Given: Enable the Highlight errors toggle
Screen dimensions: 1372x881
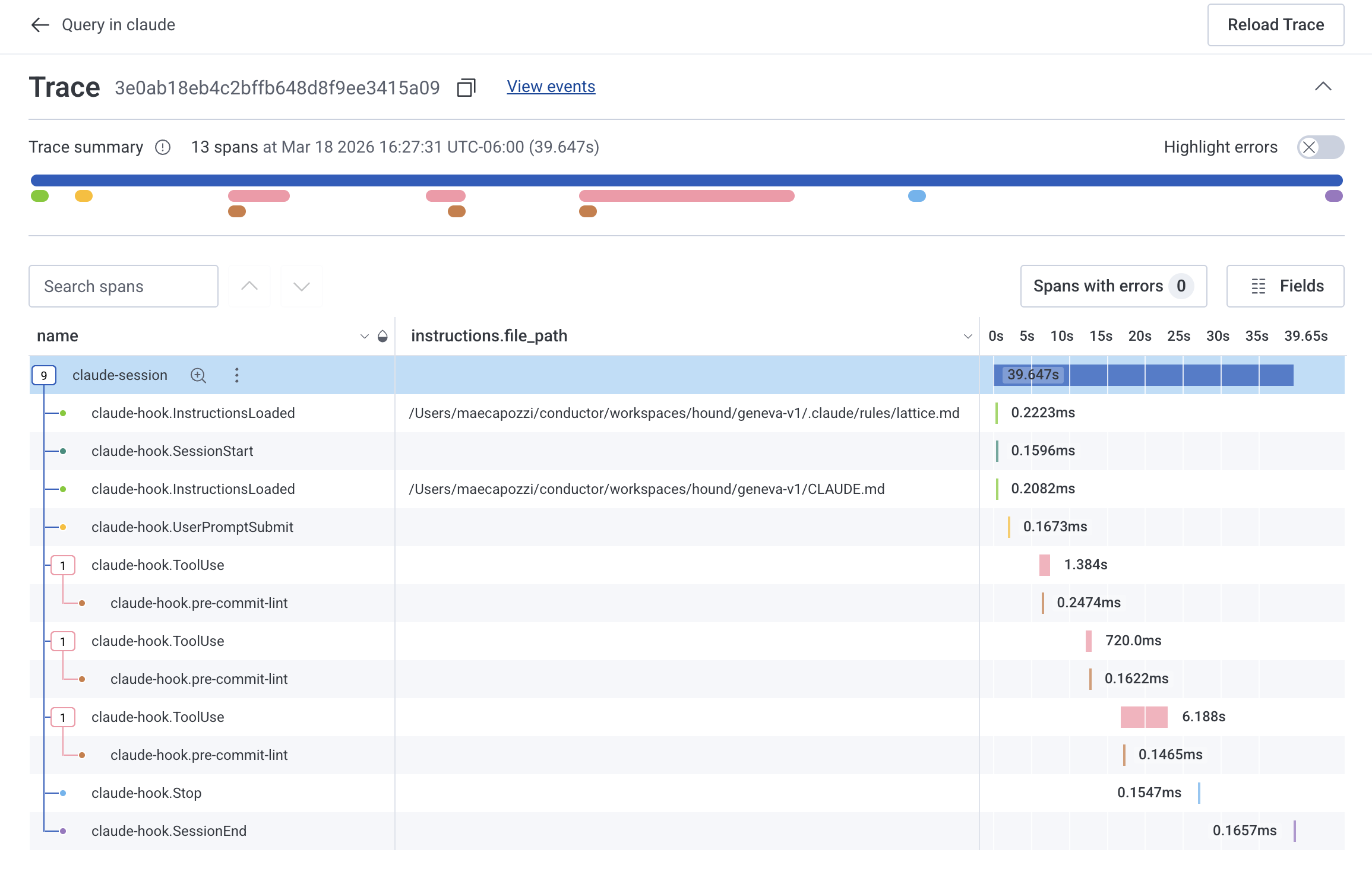Looking at the screenshot, I should [x=1320, y=147].
